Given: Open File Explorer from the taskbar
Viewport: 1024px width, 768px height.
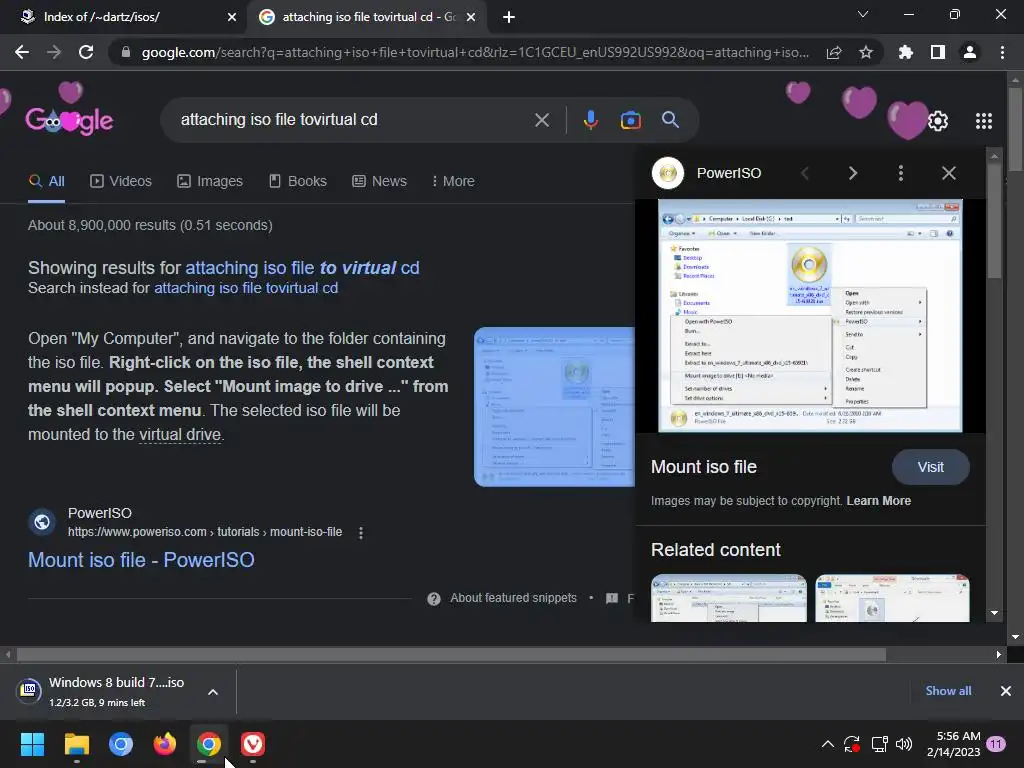Looking at the screenshot, I should click(76, 744).
